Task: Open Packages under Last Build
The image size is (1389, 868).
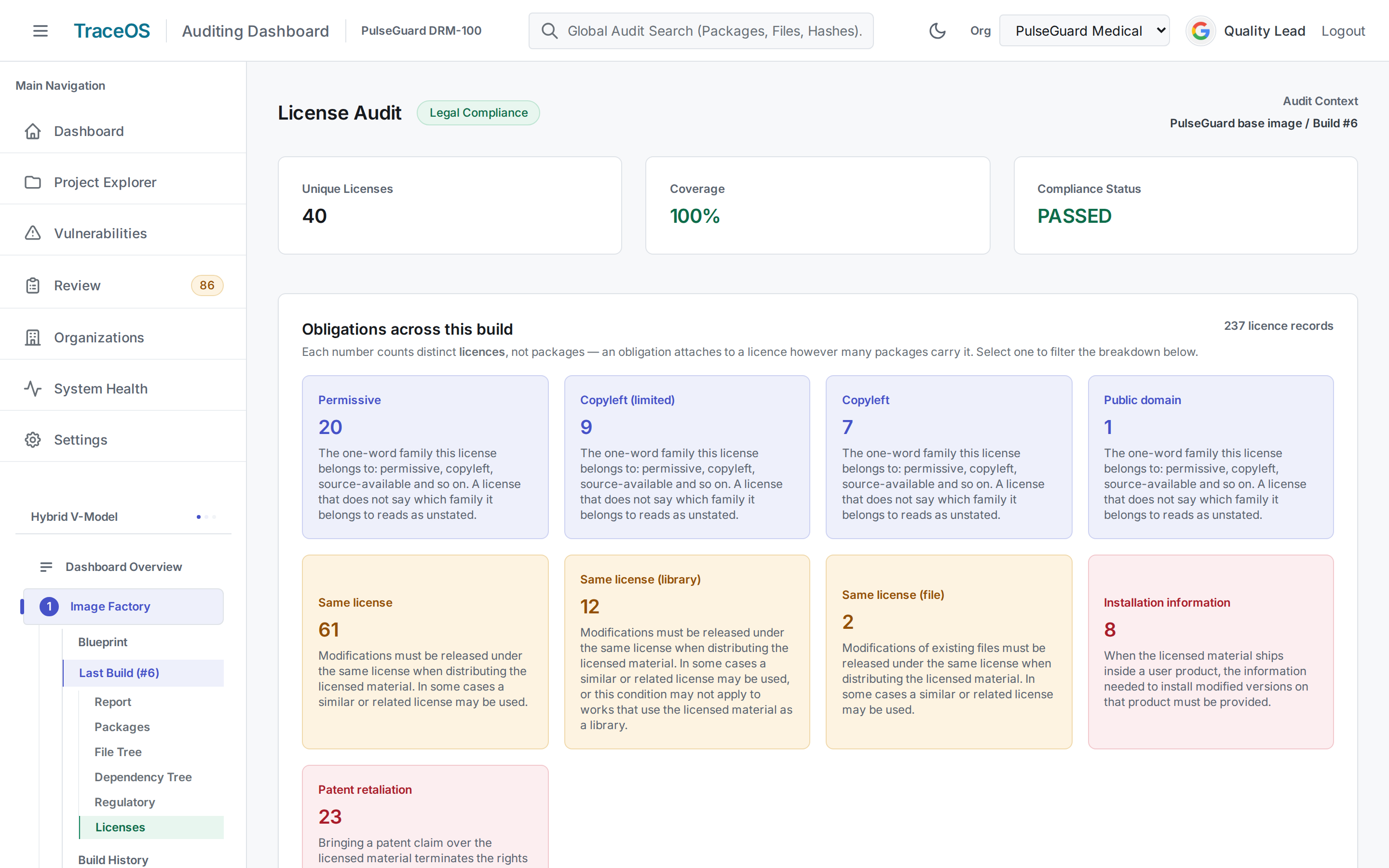Action: 122,727
